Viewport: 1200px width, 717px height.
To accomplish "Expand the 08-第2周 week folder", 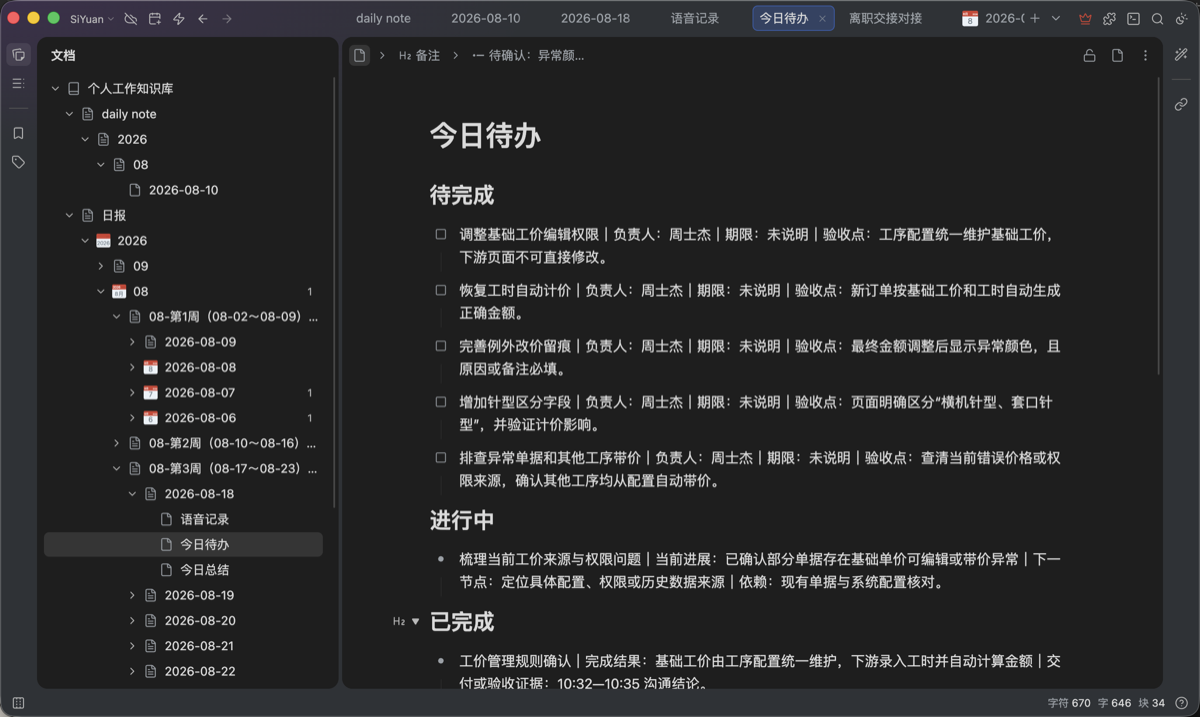I will pyautogui.click(x=117, y=443).
